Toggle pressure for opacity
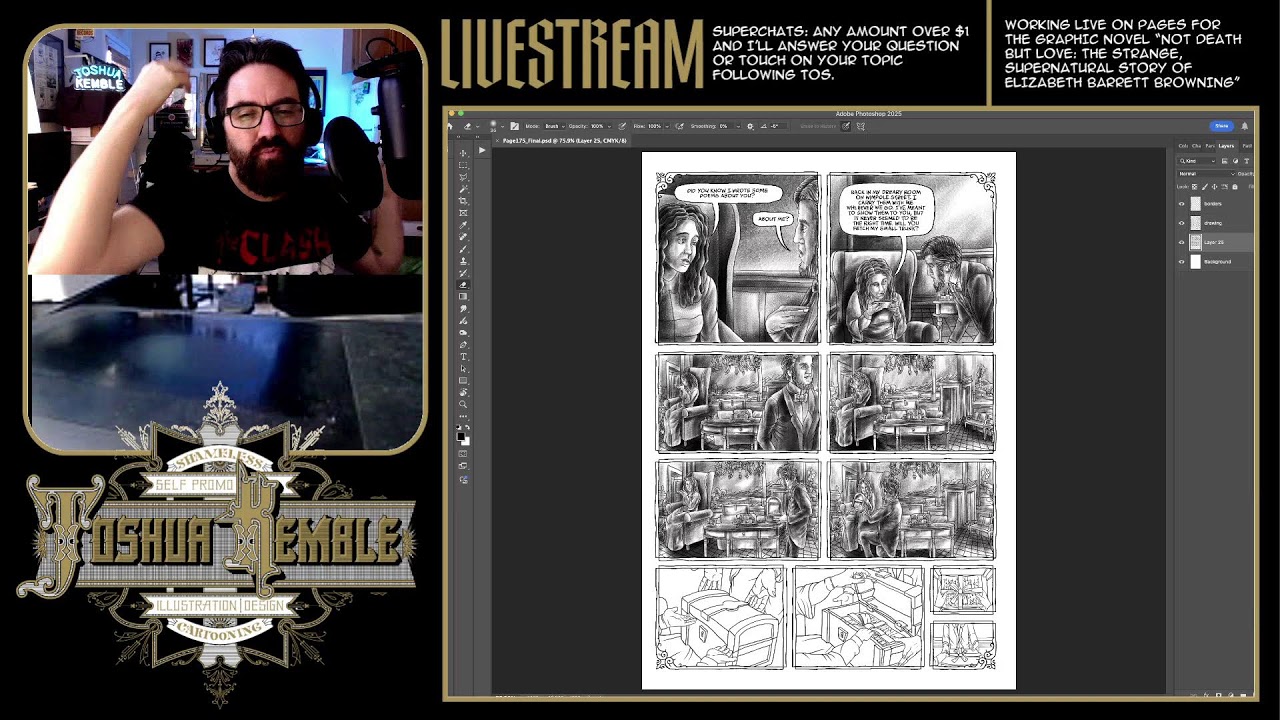Screen dimensions: 1280x720 [622, 126]
